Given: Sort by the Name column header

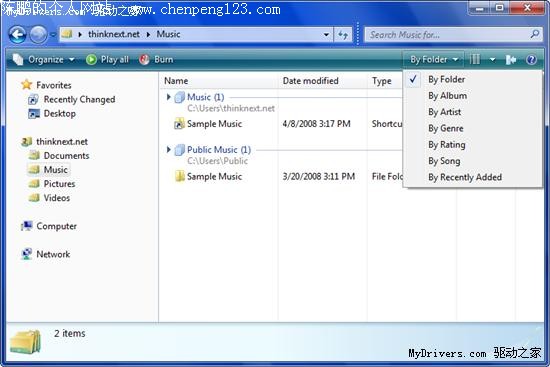Looking at the screenshot, I should (218, 81).
